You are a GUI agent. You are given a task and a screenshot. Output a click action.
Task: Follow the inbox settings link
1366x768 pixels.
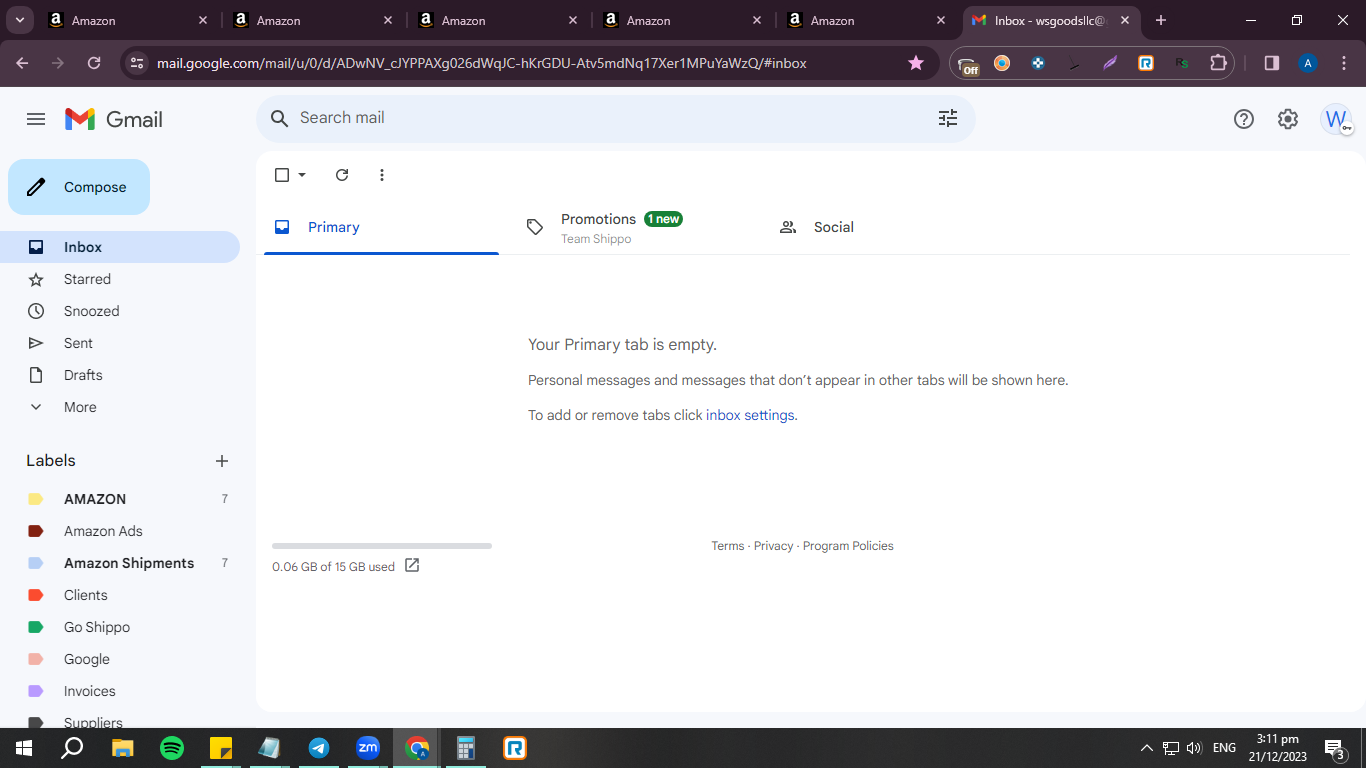tap(750, 415)
